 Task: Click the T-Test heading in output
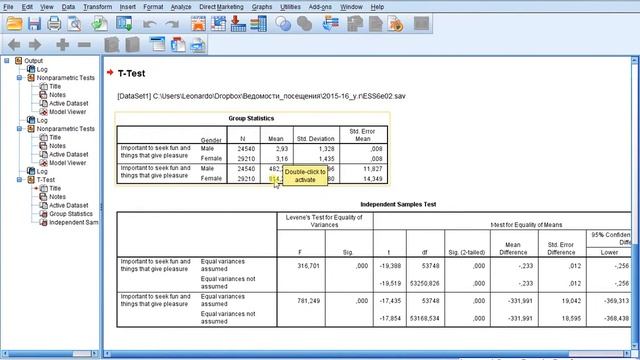[131, 73]
